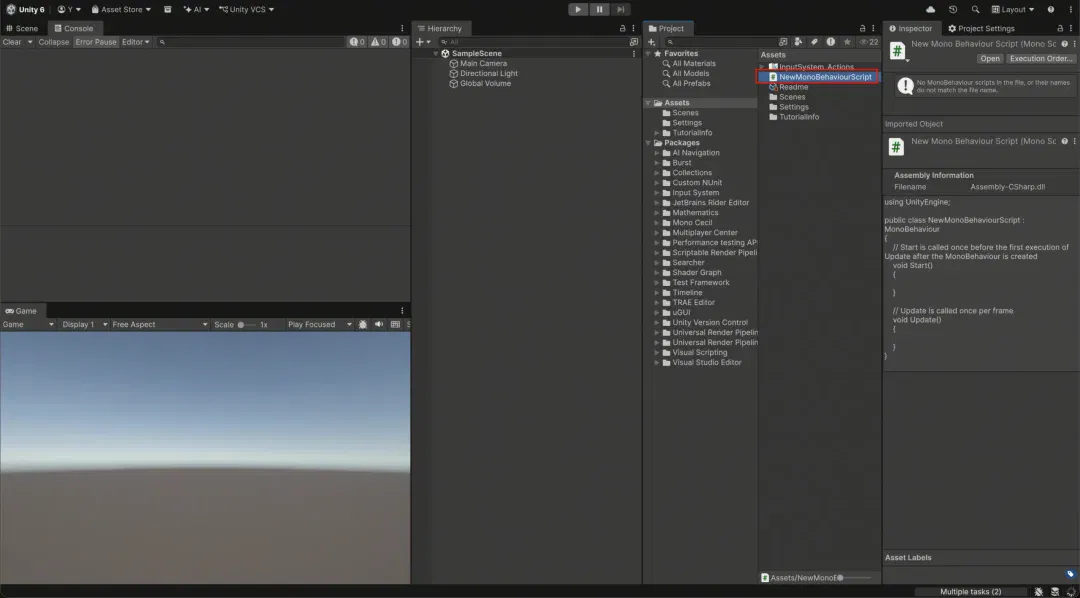The height and width of the screenshot is (598, 1080).
Task: Open the Layout dropdown
Action: pos(1013,10)
